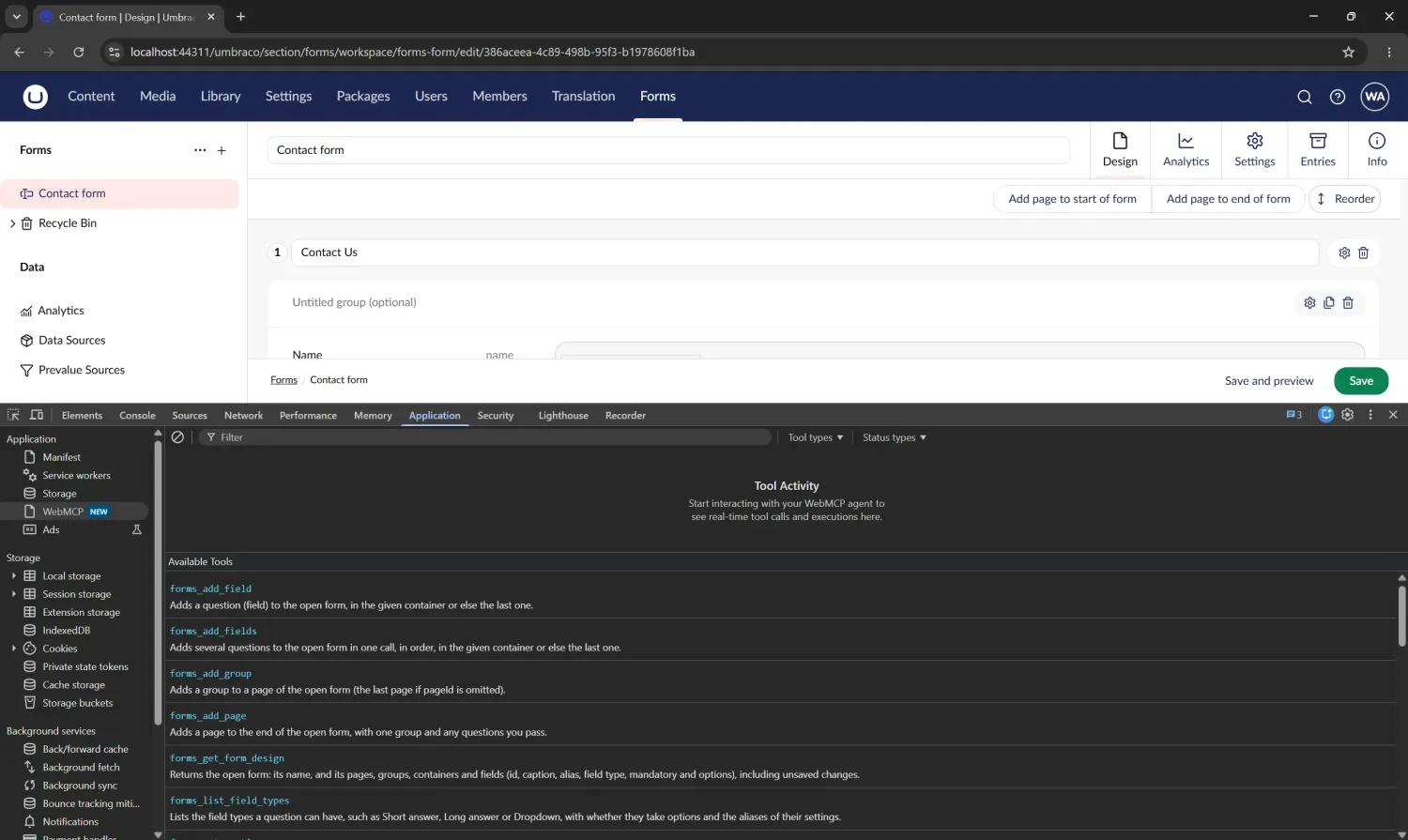The height and width of the screenshot is (840, 1408).
Task: Delete the Contact Us page trash icon
Action: pos(1364,252)
